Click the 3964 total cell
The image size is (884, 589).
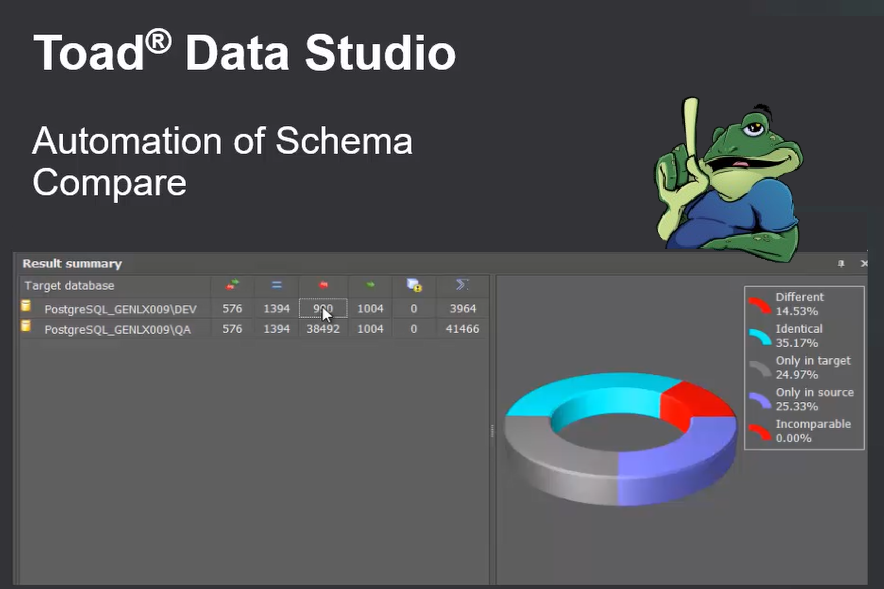click(463, 309)
